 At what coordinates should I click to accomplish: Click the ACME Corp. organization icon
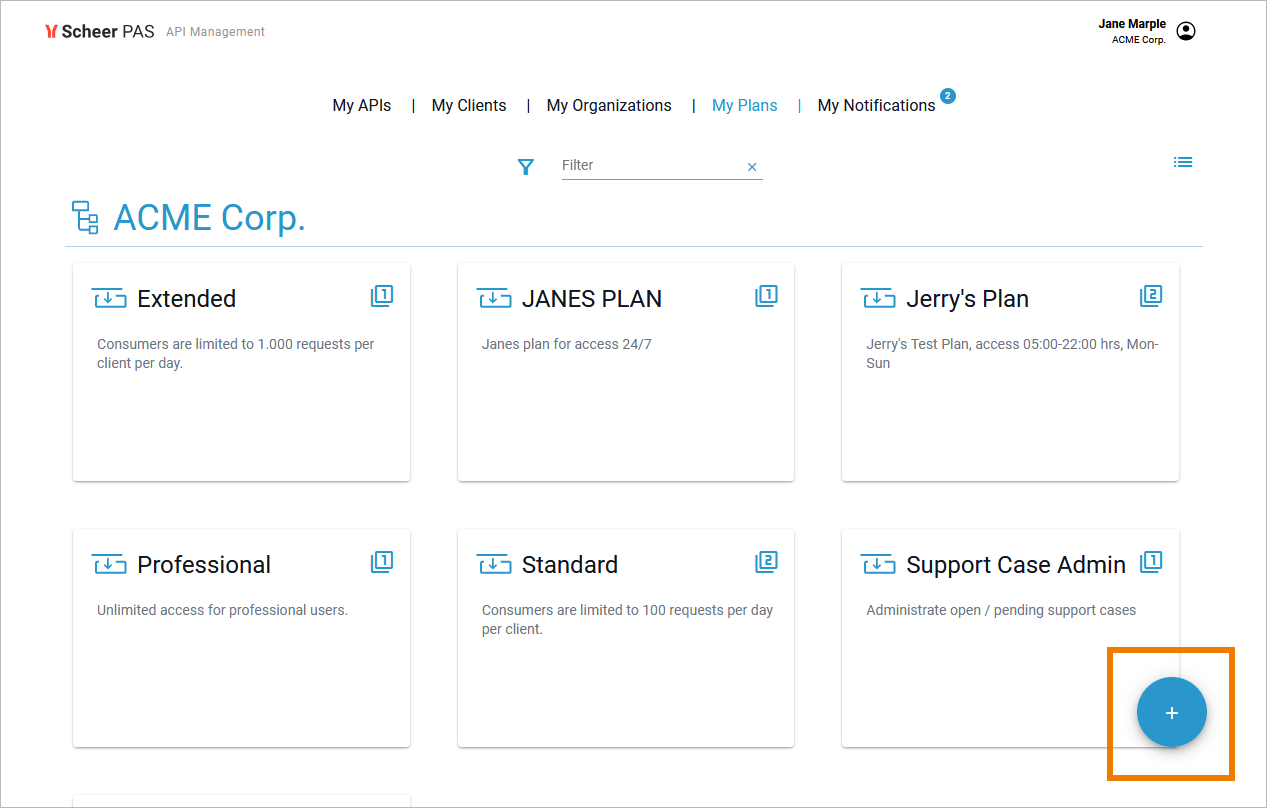click(85, 217)
